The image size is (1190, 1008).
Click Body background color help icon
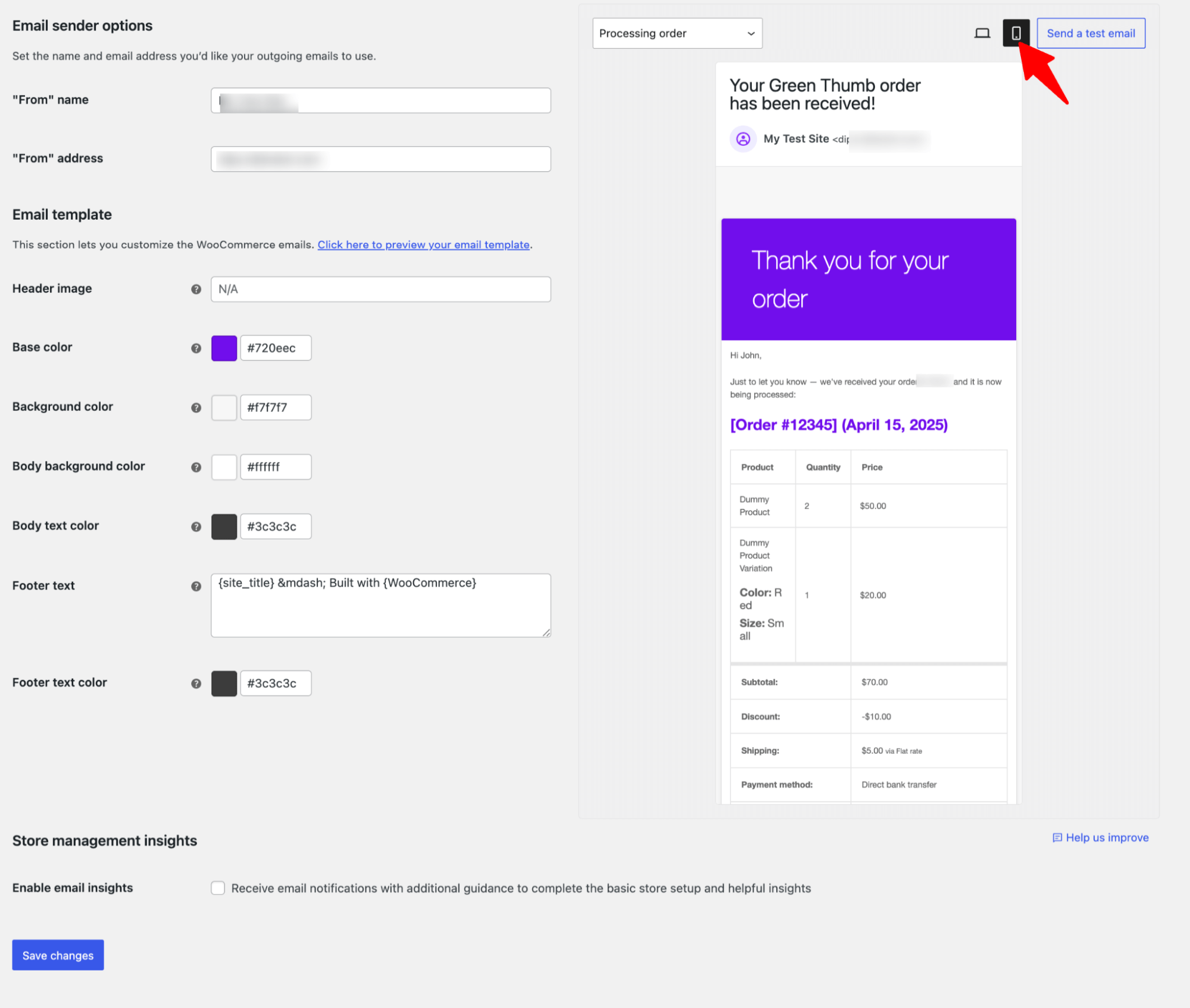(196, 467)
